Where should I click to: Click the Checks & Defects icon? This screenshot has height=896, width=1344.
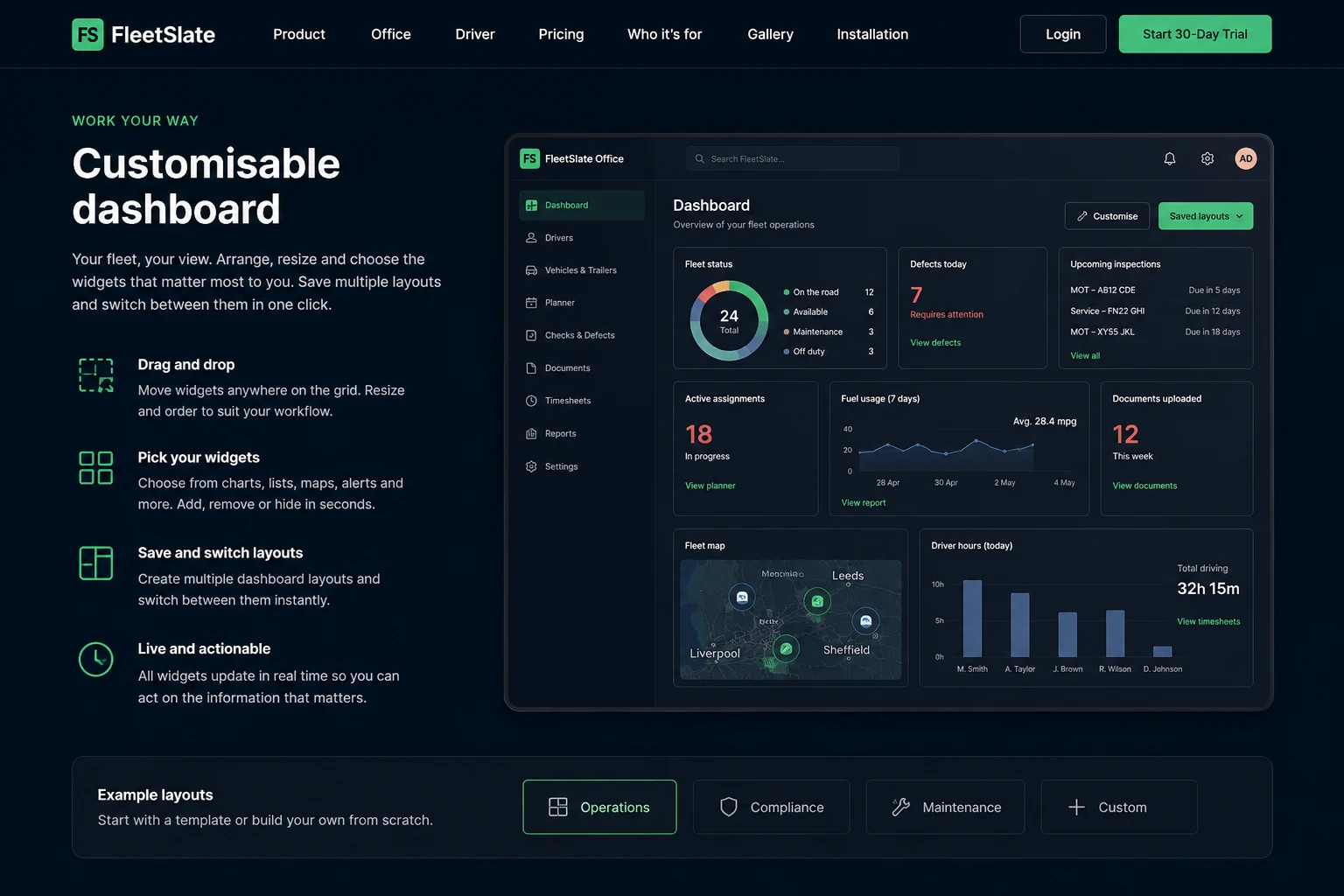click(x=531, y=335)
